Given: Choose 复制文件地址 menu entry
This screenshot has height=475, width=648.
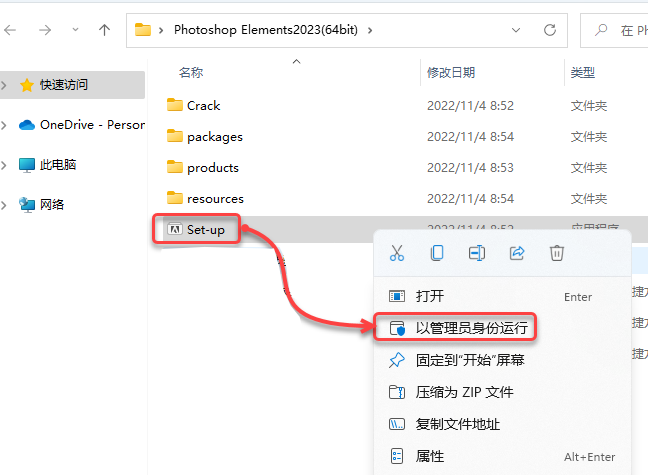Looking at the screenshot, I should 502,424.
